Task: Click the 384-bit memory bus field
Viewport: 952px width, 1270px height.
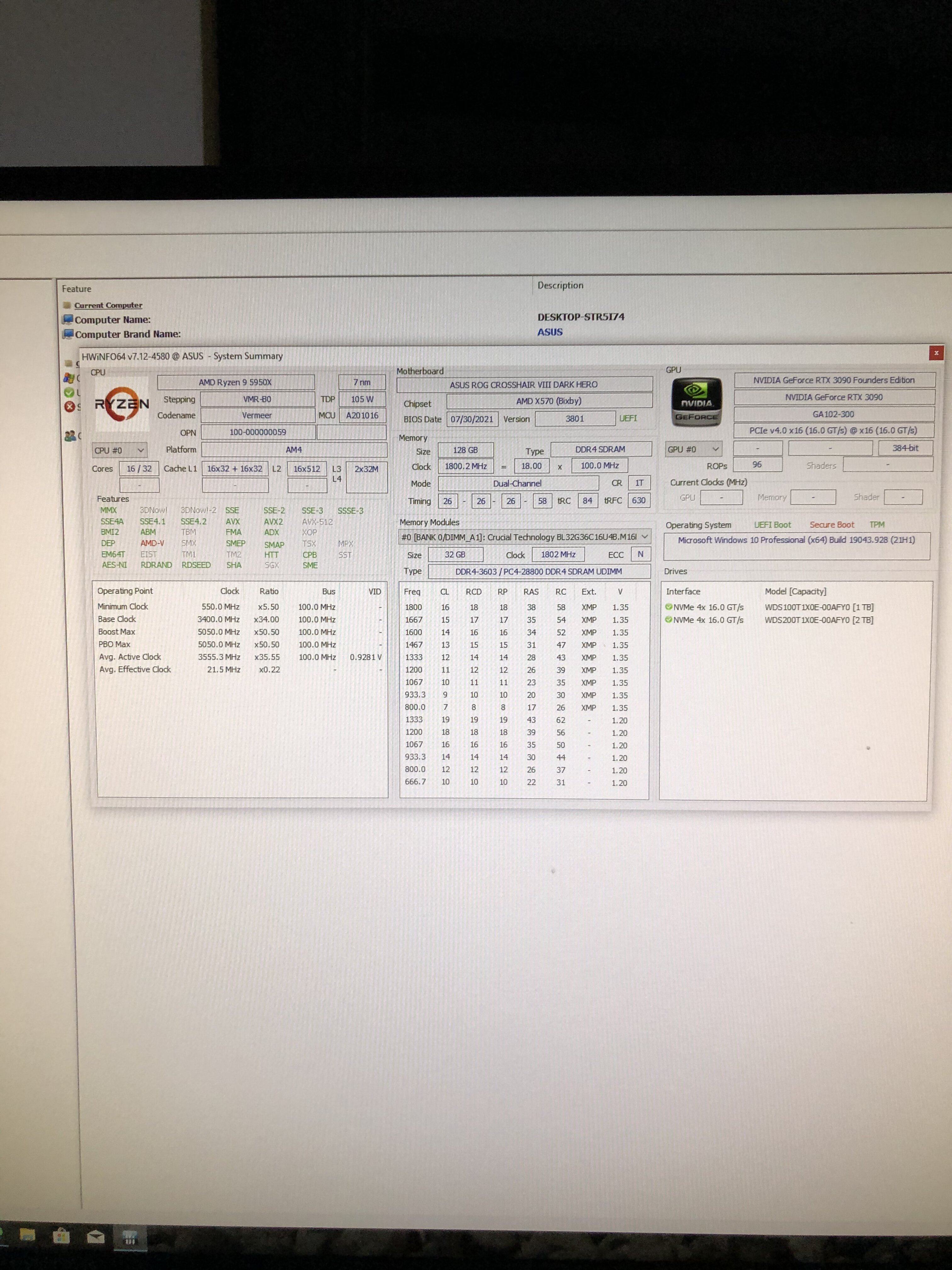Action: (x=905, y=448)
